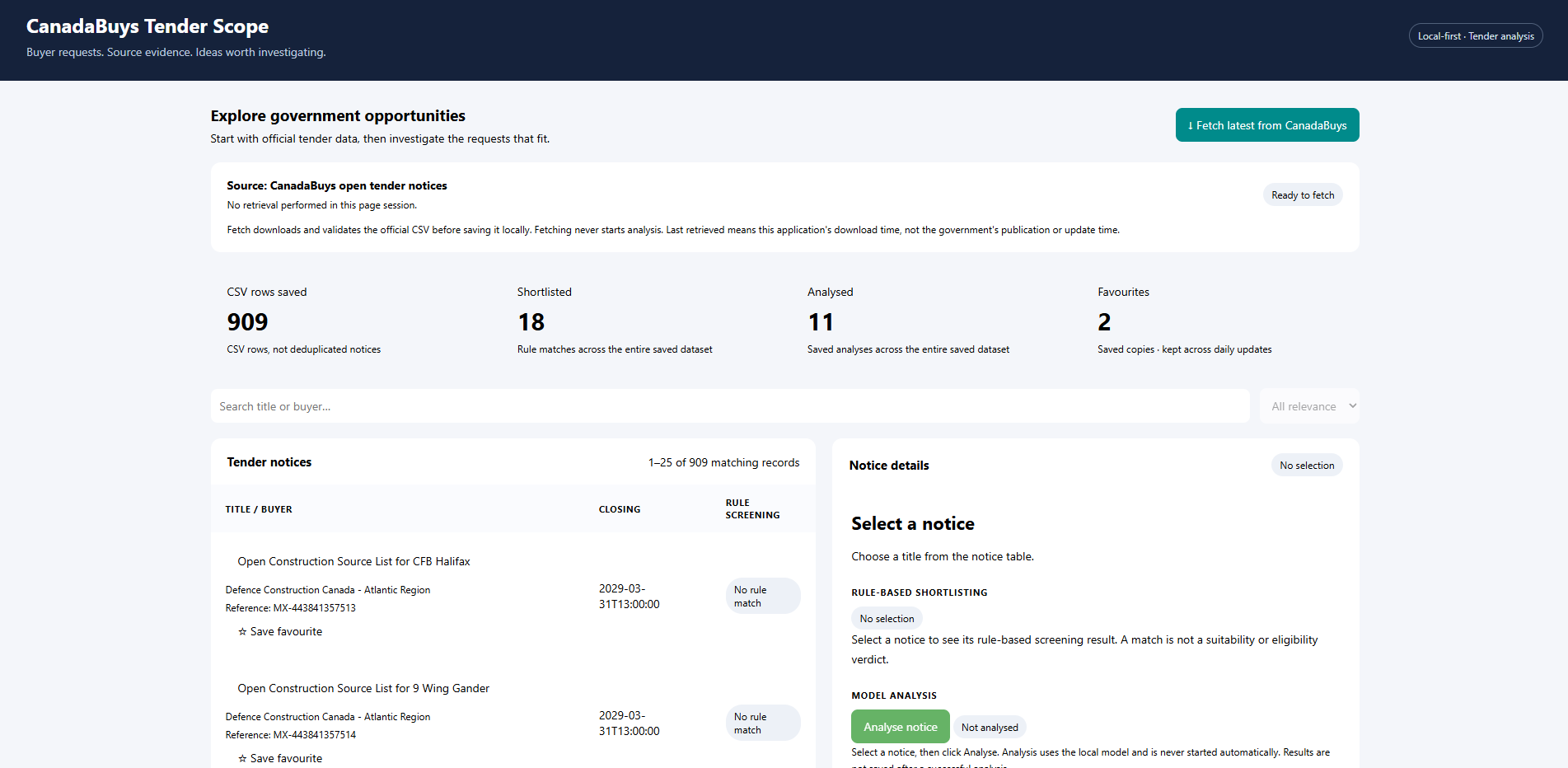Click the CSV rows saved count 909
The height and width of the screenshot is (768, 1568).
click(x=248, y=322)
